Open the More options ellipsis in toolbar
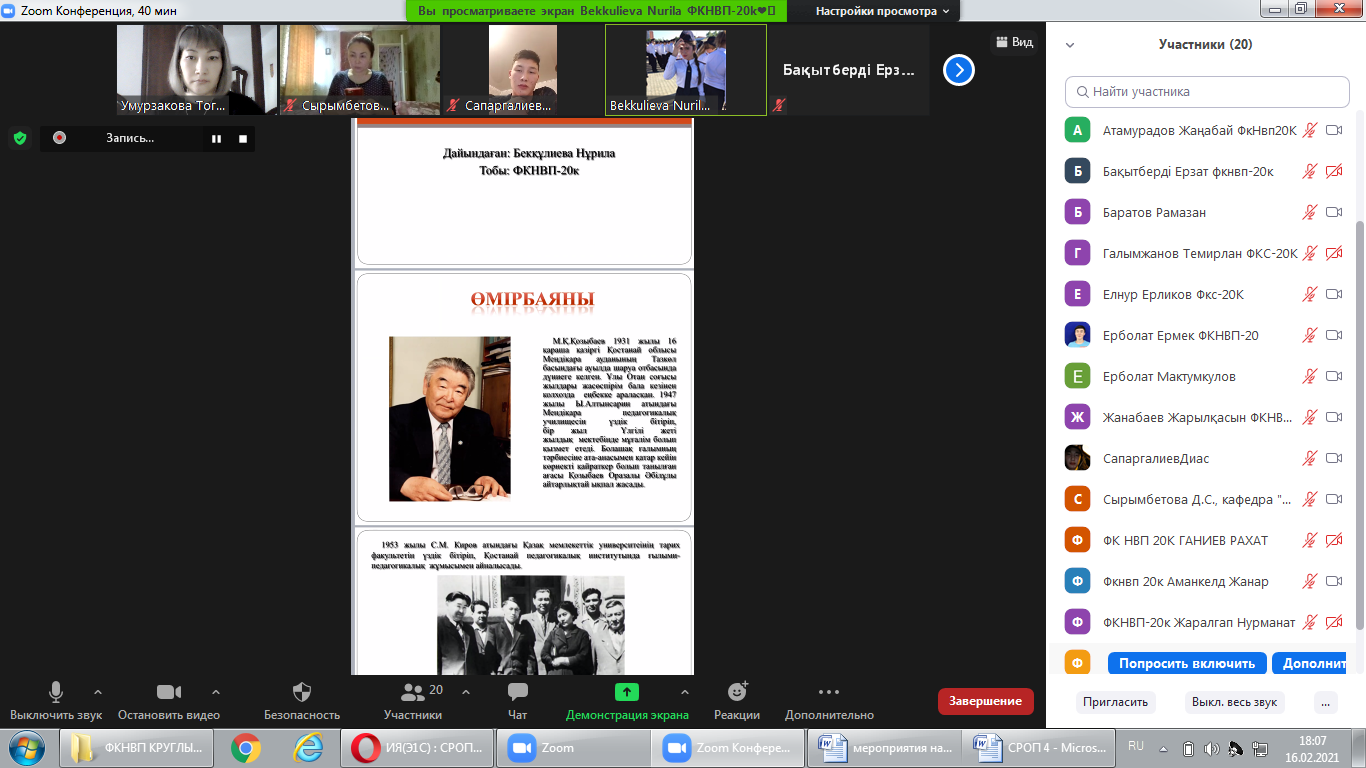 tap(829, 692)
